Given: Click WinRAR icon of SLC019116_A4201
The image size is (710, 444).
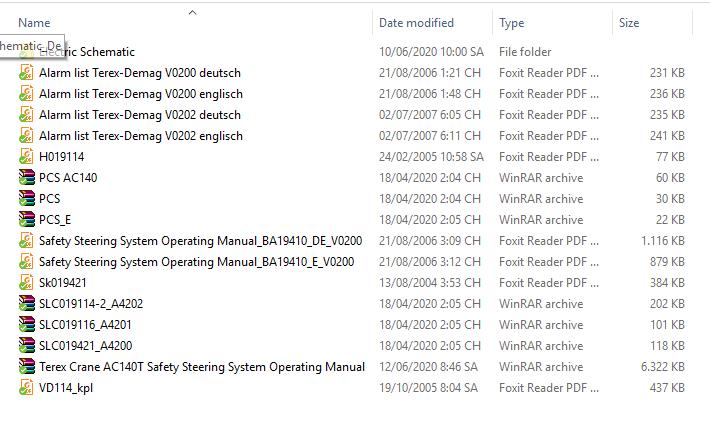Looking at the screenshot, I should pyautogui.click(x=26, y=325).
